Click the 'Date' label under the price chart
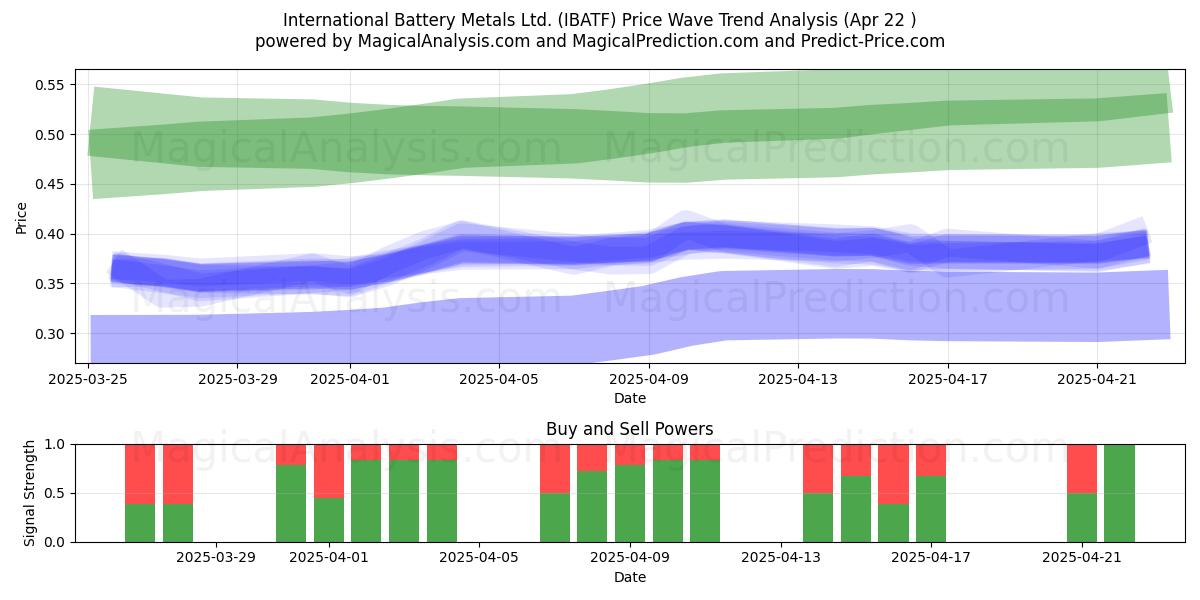1200x600 pixels. [630, 398]
